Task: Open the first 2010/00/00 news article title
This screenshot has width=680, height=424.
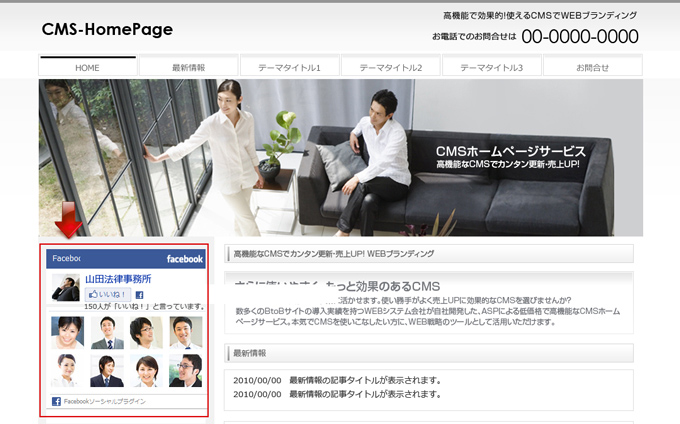Action: click(x=365, y=380)
